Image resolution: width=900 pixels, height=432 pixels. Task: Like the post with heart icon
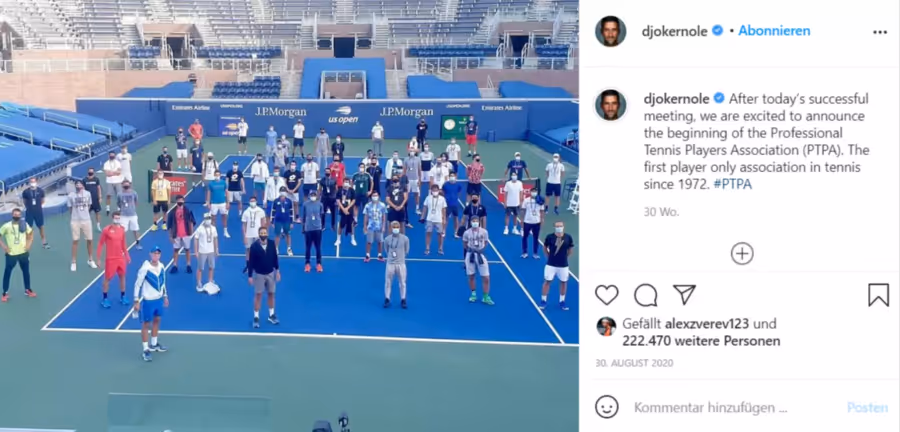tap(606, 295)
